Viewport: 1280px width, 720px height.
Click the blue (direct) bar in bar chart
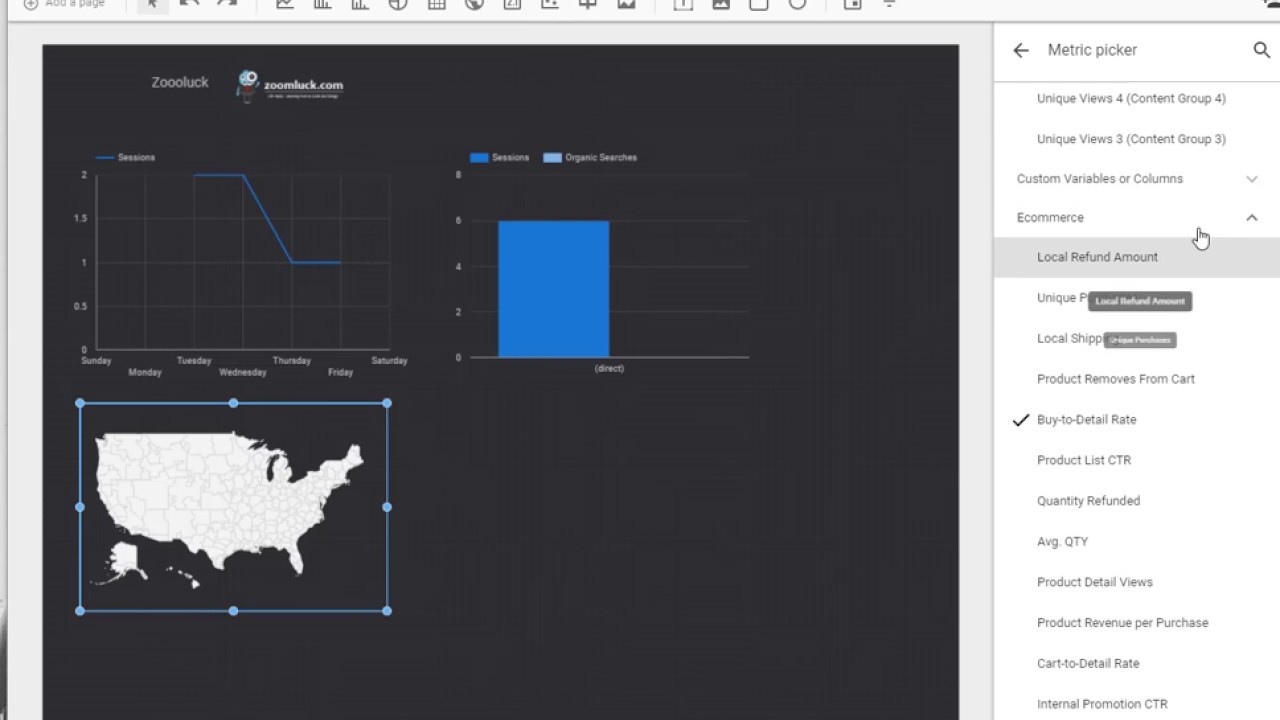[x=553, y=289]
